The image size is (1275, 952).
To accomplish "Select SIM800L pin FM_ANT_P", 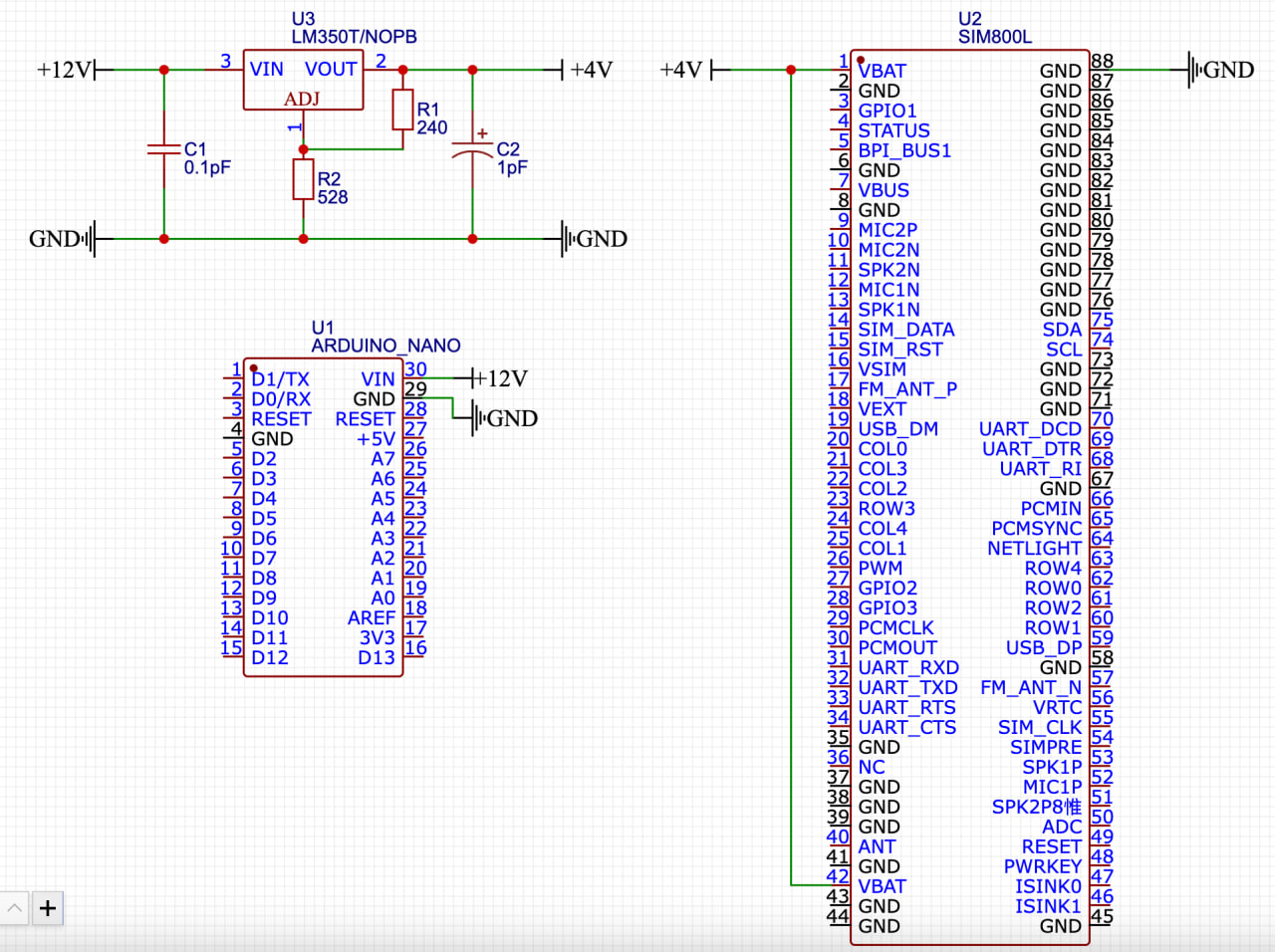I will click(907, 389).
